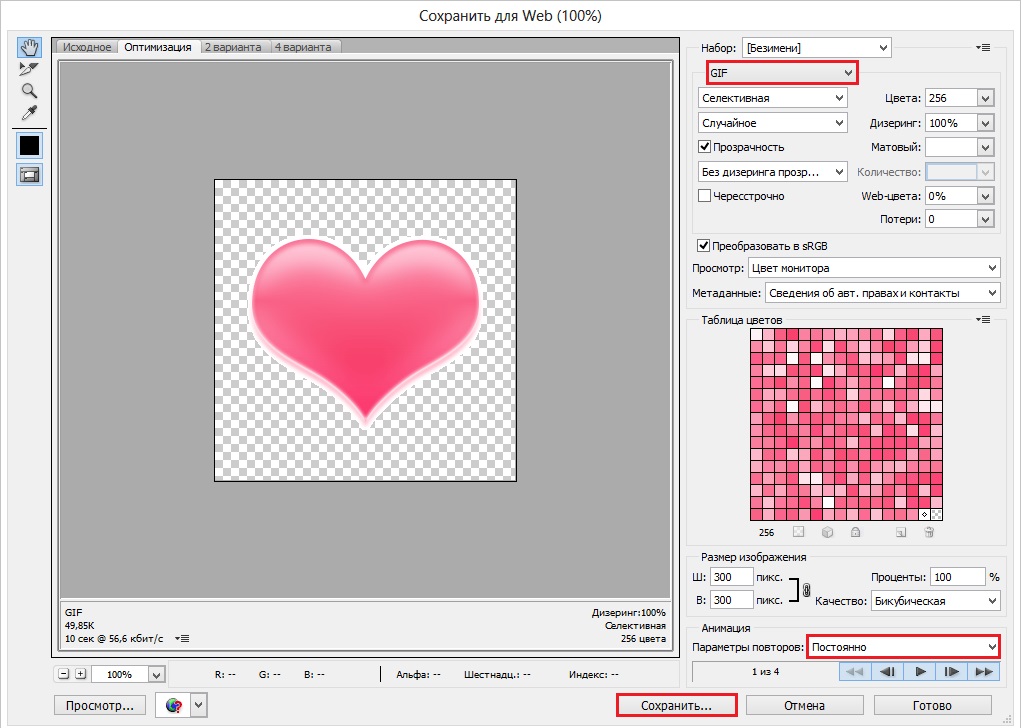Click the heart image preview
Image resolution: width=1021 pixels, height=728 pixels.
click(365, 330)
